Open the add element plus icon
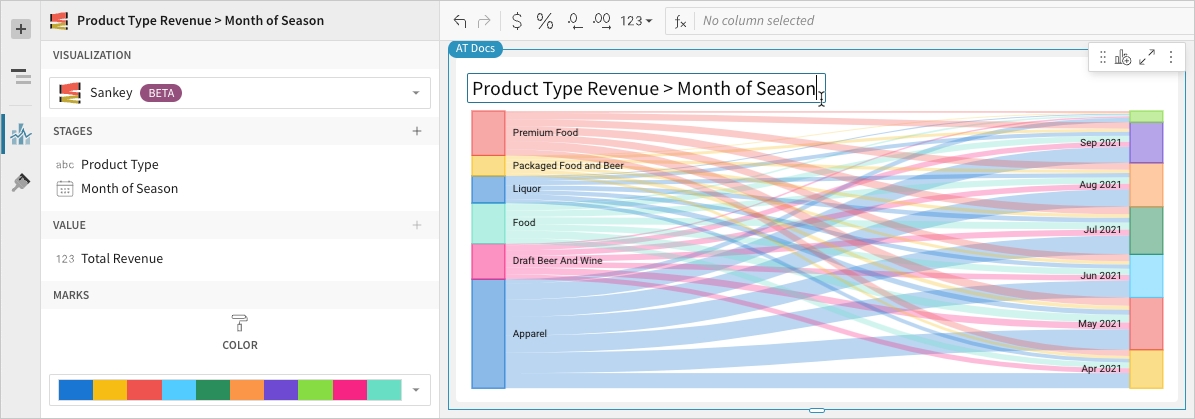1195x419 pixels. point(20,29)
